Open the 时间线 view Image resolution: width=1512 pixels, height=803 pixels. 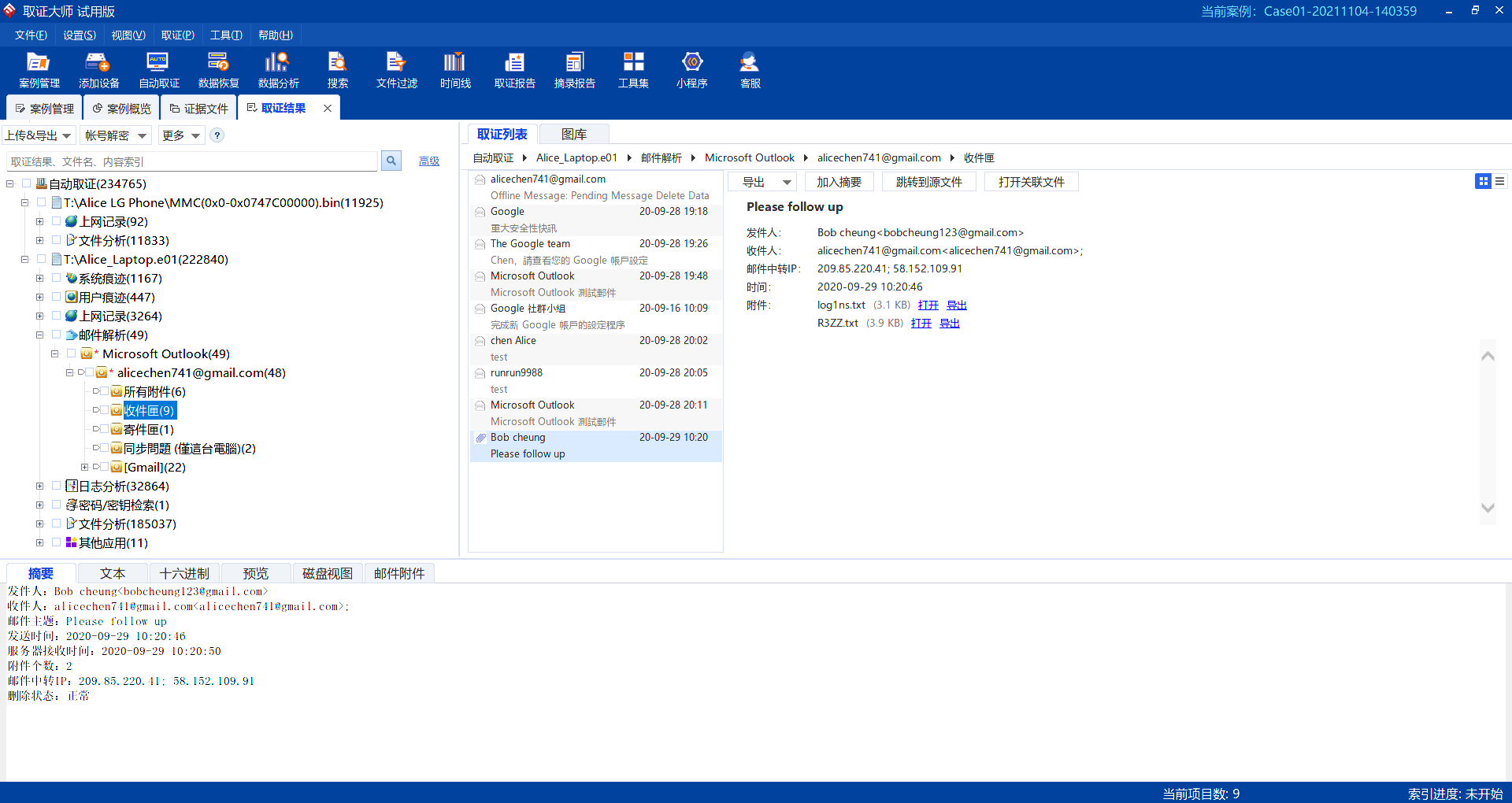click(455, 70)
